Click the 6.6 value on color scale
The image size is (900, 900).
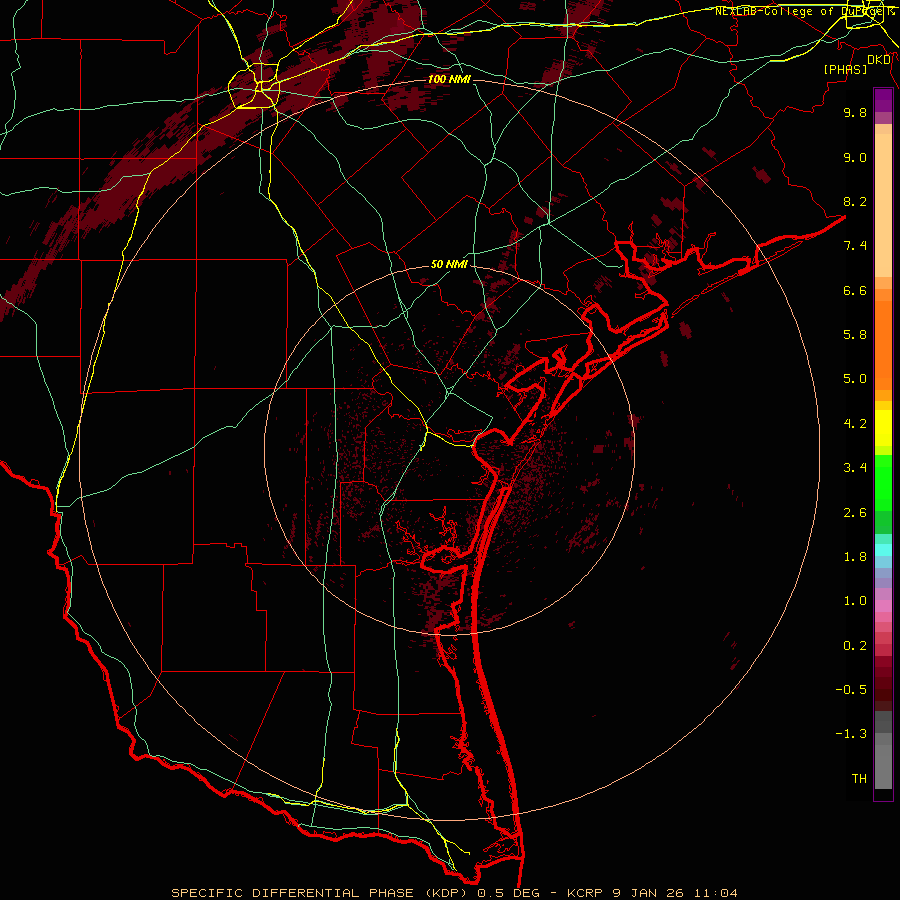tap(855, 290)
